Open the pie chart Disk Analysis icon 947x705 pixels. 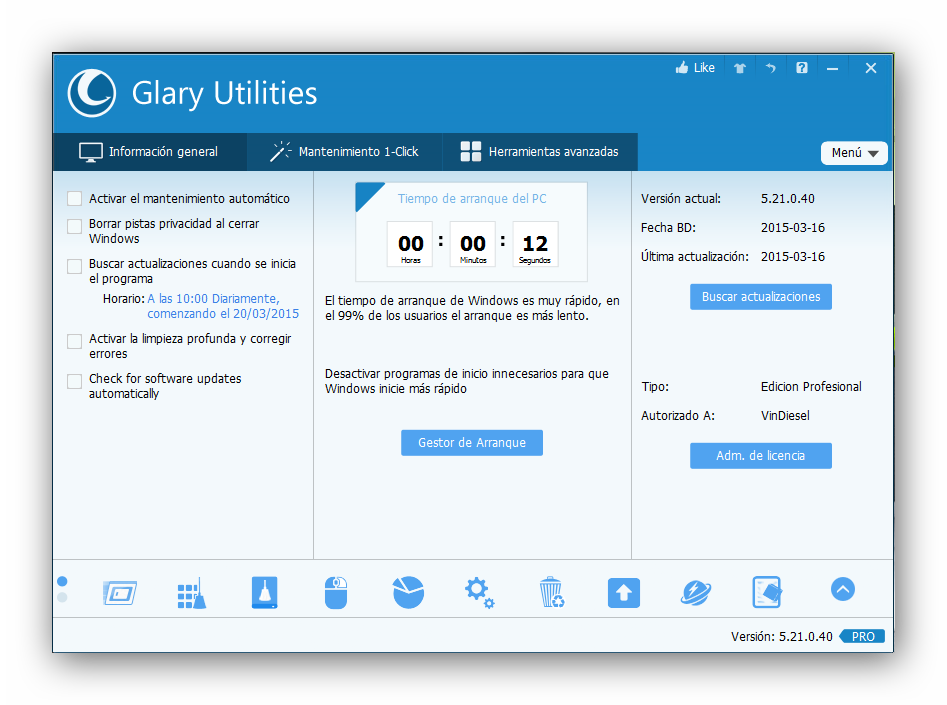[x=408, y=592]
